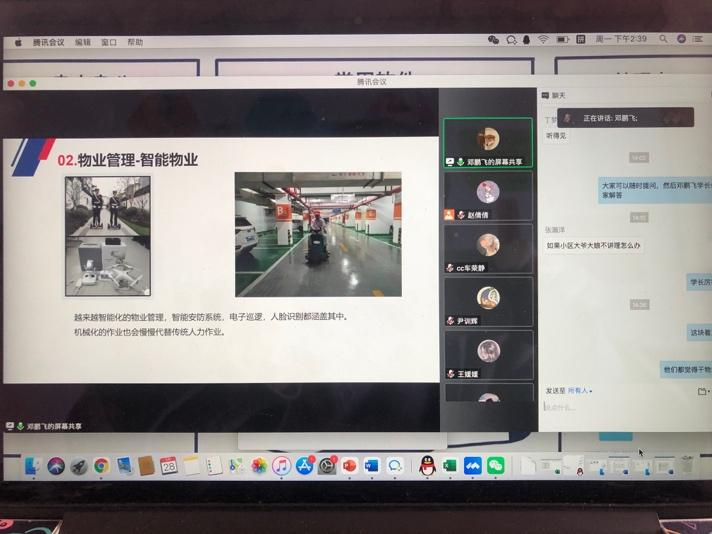Screen dimensions: 712x534
Task: Open the Apple menu
Action: pos(18,42)
